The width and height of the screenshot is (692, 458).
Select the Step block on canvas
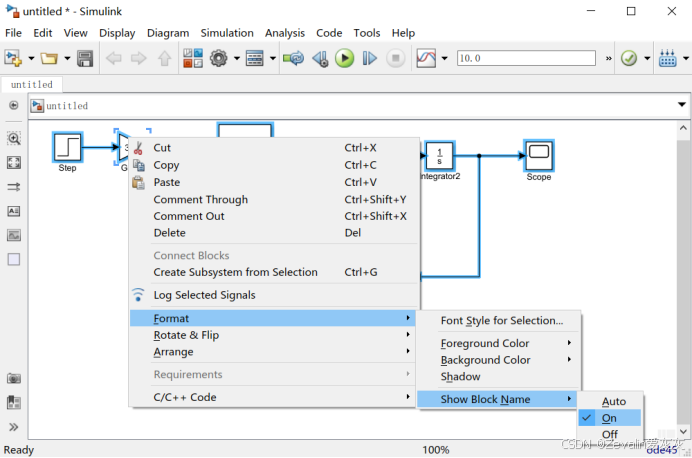click(x=67, y=147)
